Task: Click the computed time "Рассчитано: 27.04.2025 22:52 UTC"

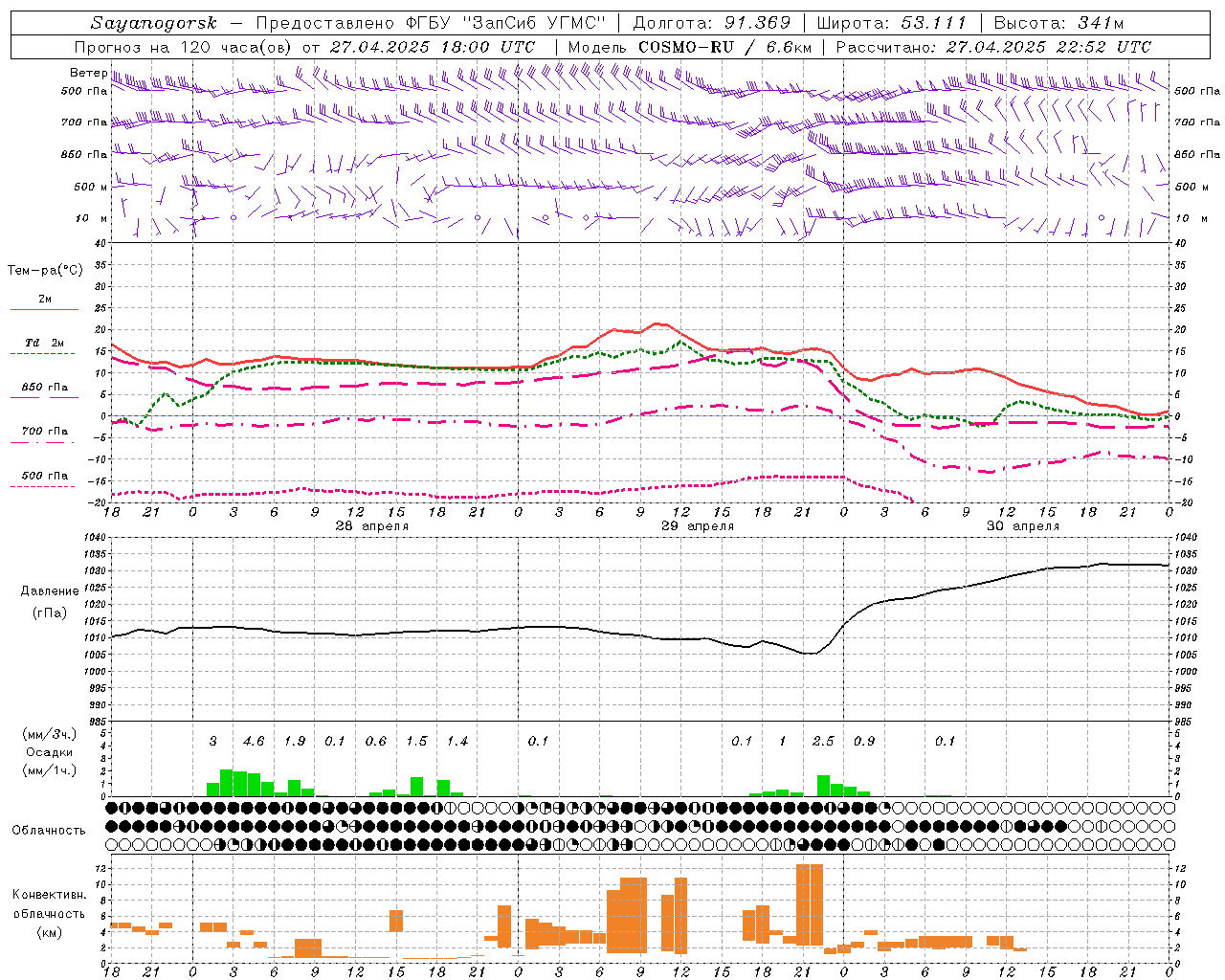Action: pos(993,47)
